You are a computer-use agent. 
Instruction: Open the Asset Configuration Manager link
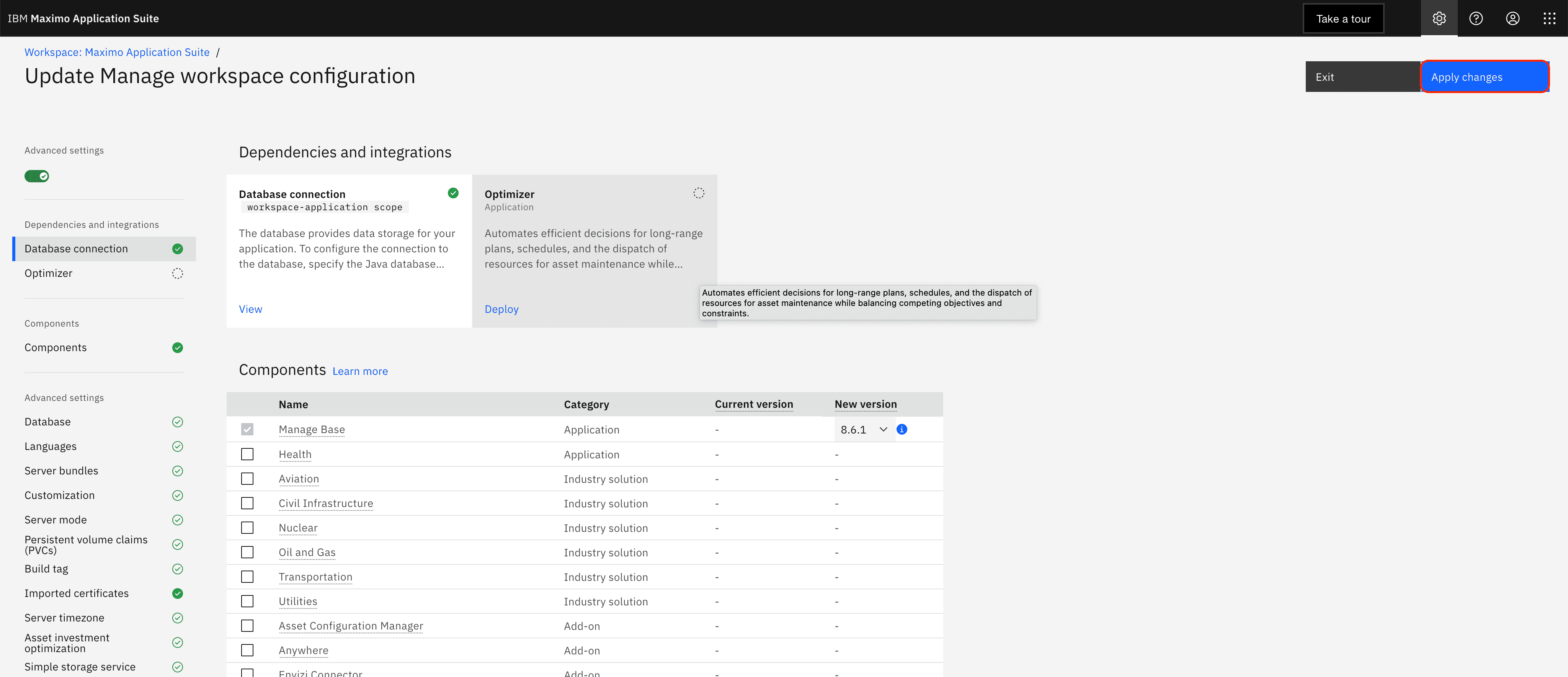tap(351, 626)
